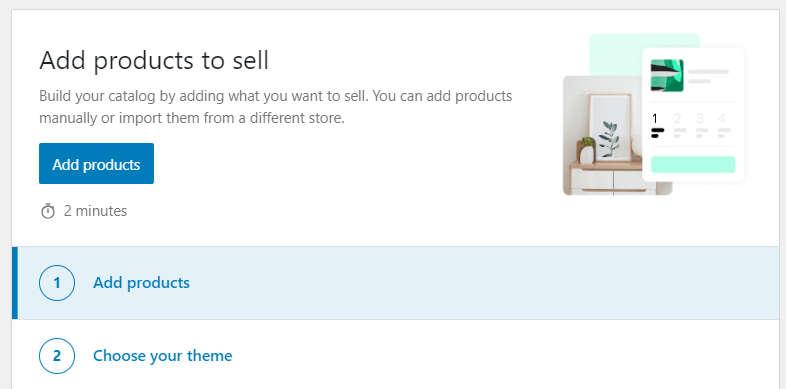The height and width of the screenshot is (389, 786).
Task: Select faded number 3 in the illustration card
Action: point(700,119)
